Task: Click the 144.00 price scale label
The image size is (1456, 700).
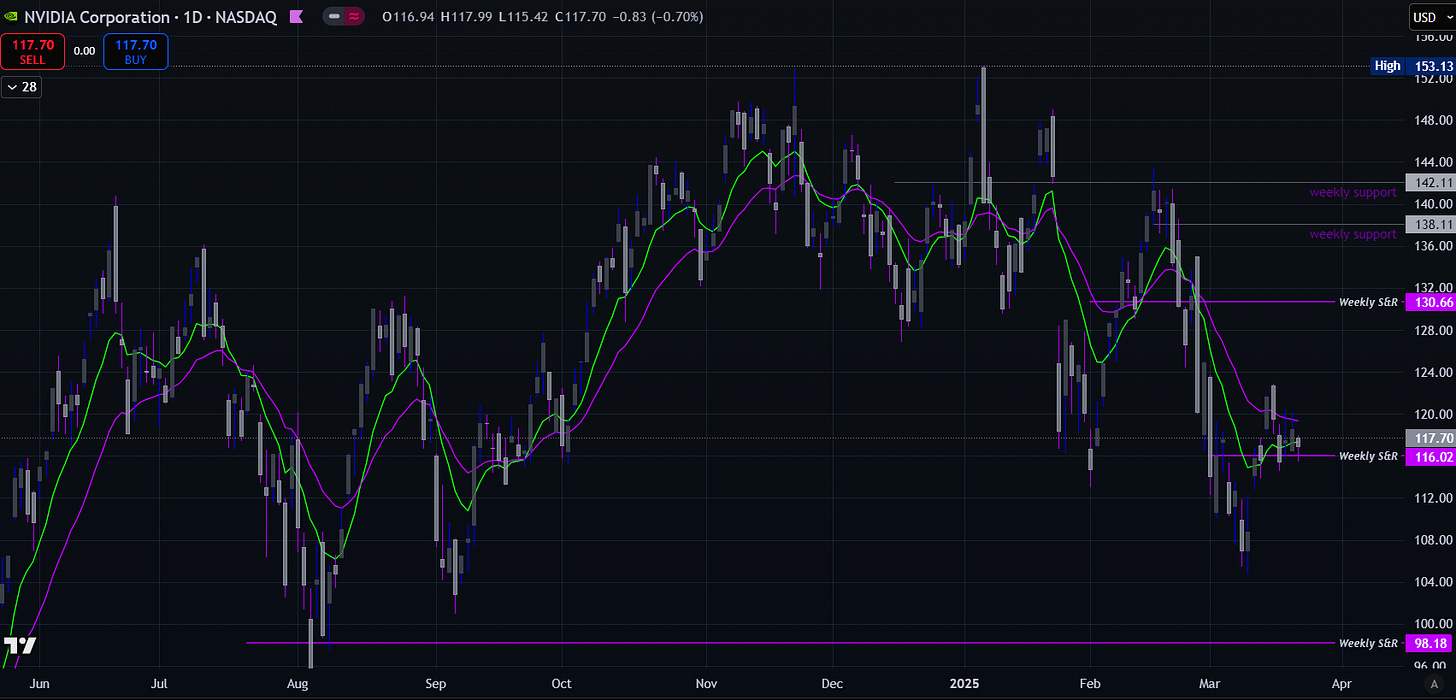Action: (x=1433, y=162)
